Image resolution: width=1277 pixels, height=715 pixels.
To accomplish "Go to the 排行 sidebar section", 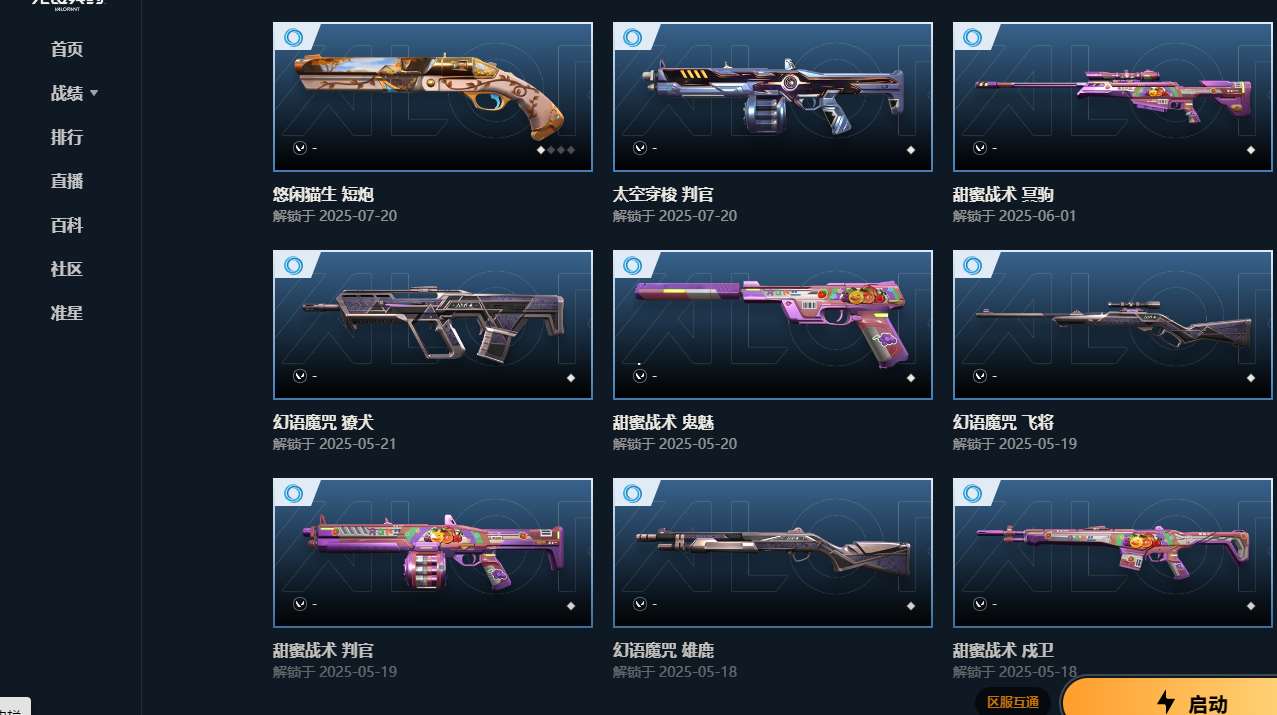I will [67, 137].
